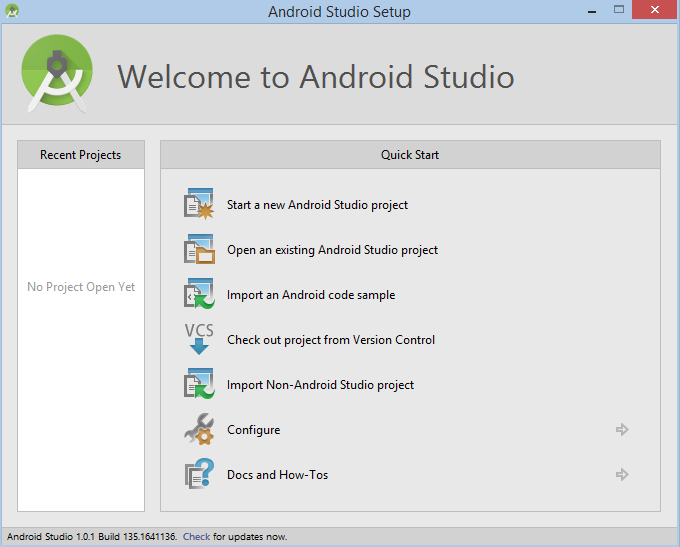The height and width of the screenshot is (547, 680).
Task: Select Import Non-Android Studio project text
Action: click(x=320, y=385)
